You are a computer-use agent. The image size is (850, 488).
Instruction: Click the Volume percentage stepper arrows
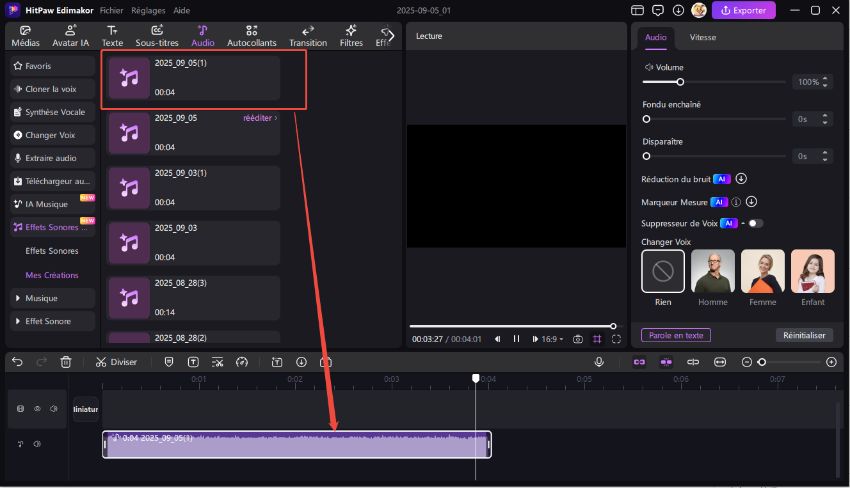coord(825,82)
